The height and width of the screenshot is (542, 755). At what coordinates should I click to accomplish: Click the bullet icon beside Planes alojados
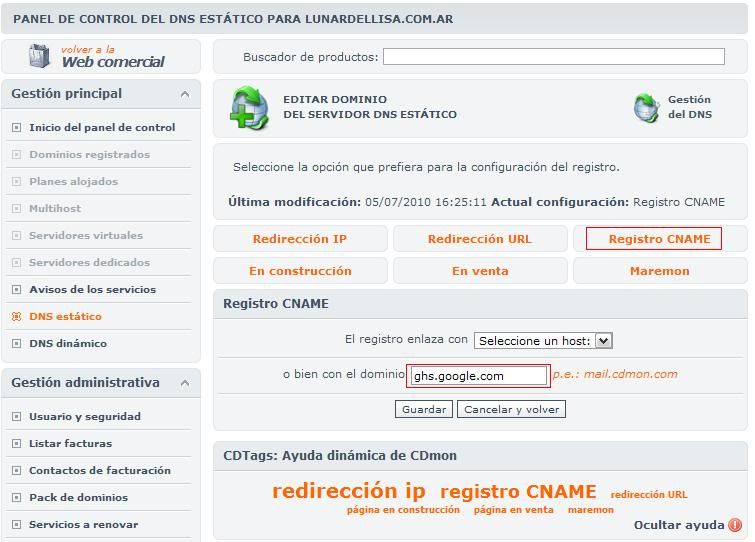[16, 181]
